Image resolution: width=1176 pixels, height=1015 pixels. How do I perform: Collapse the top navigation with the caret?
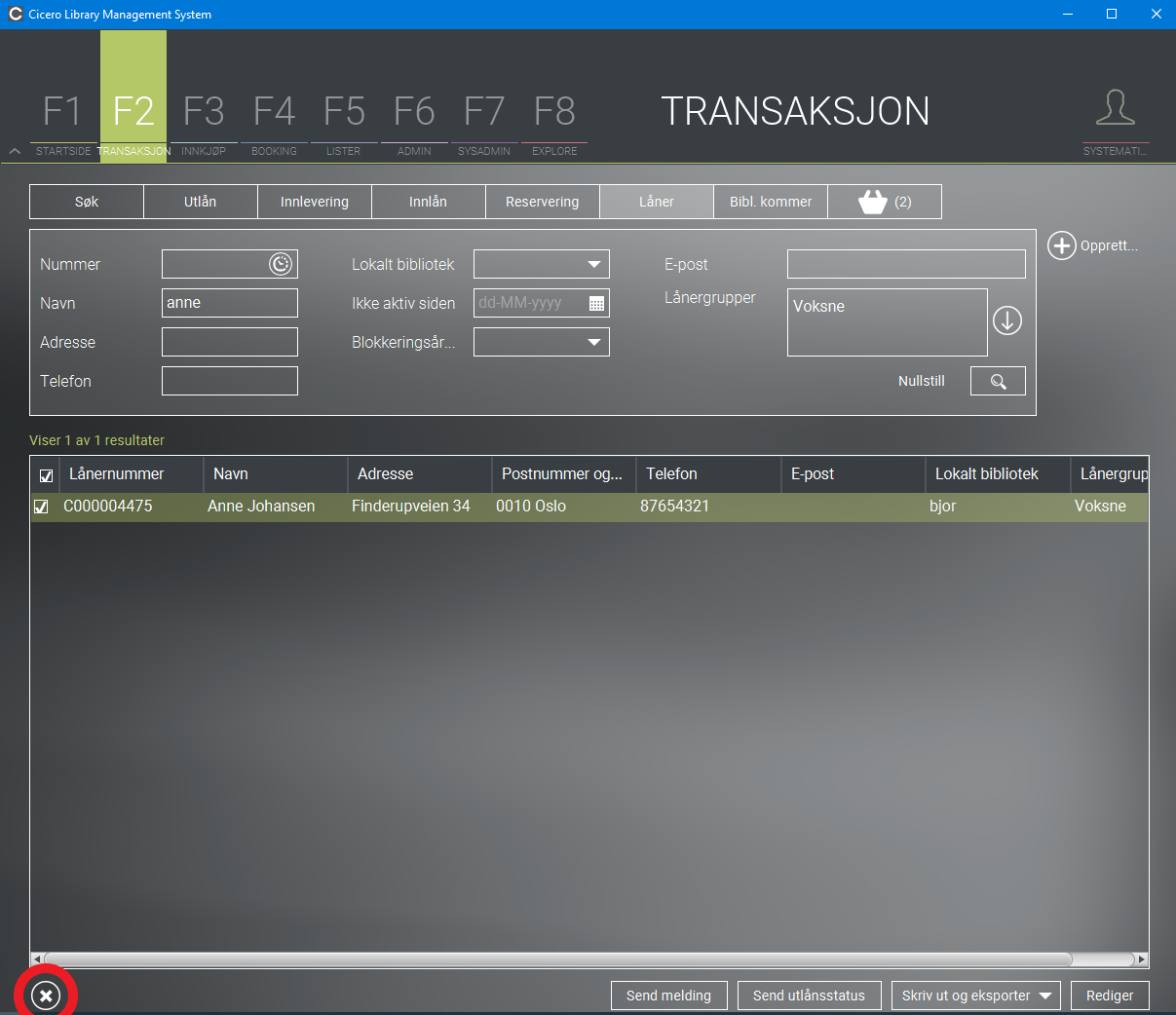[15, 151]
